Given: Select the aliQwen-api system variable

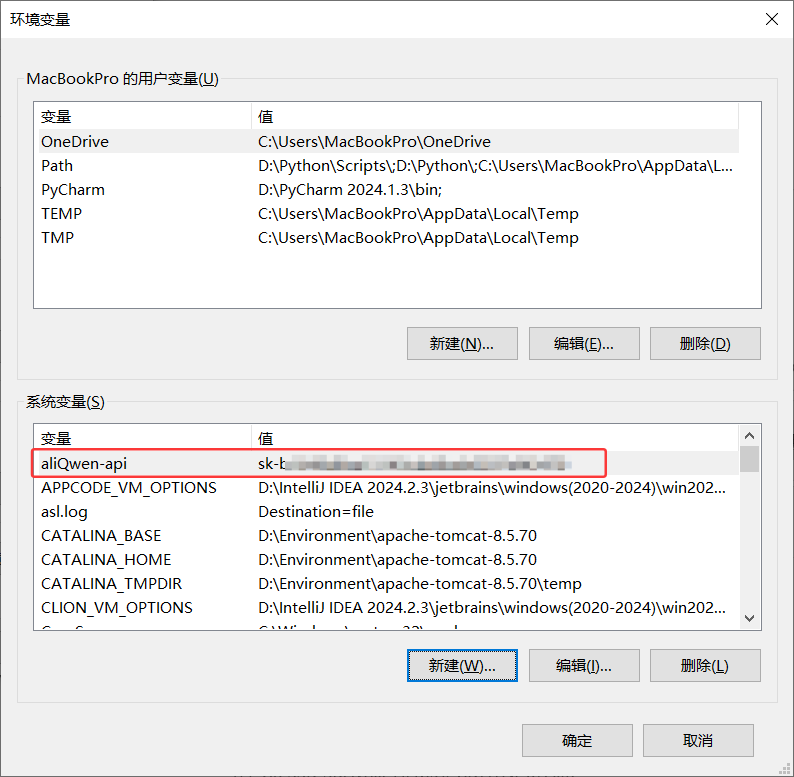Looking at the screenshot, I should tap(84, 464).
